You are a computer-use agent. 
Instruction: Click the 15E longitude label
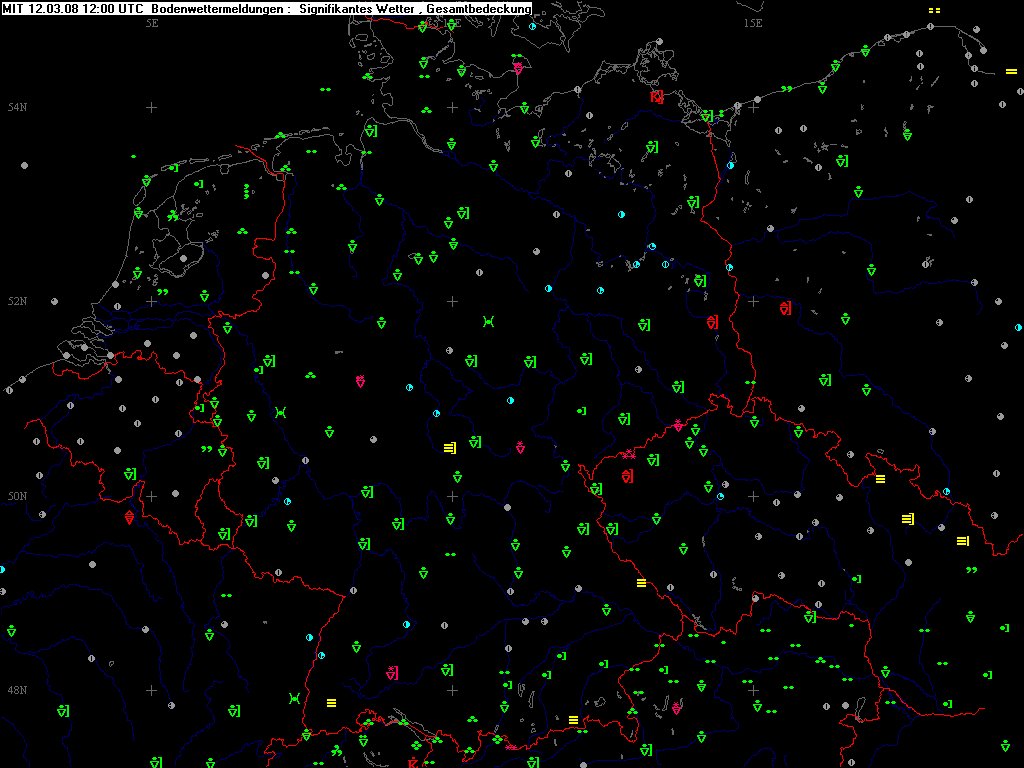[753, 22]
